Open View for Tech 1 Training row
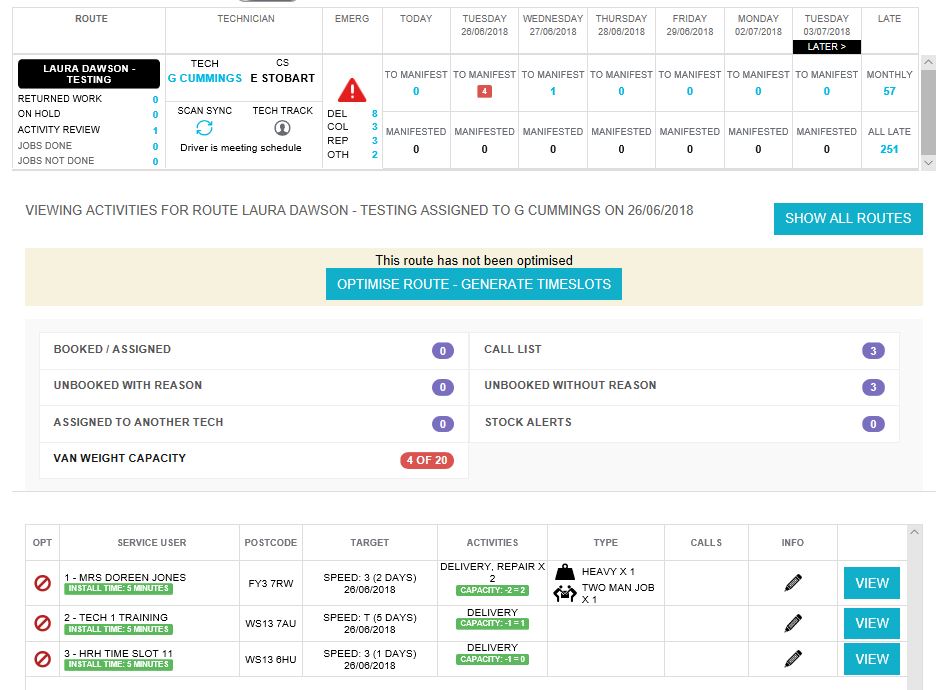Viewport: 943px width, 690px height. point(871,623)
